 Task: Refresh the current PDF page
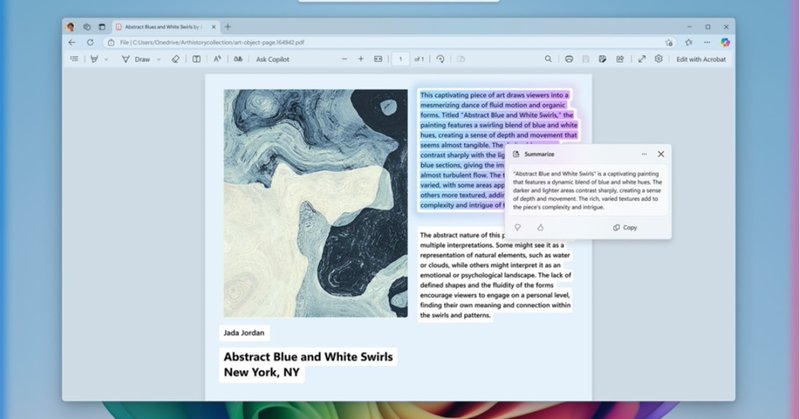[90, 42]
